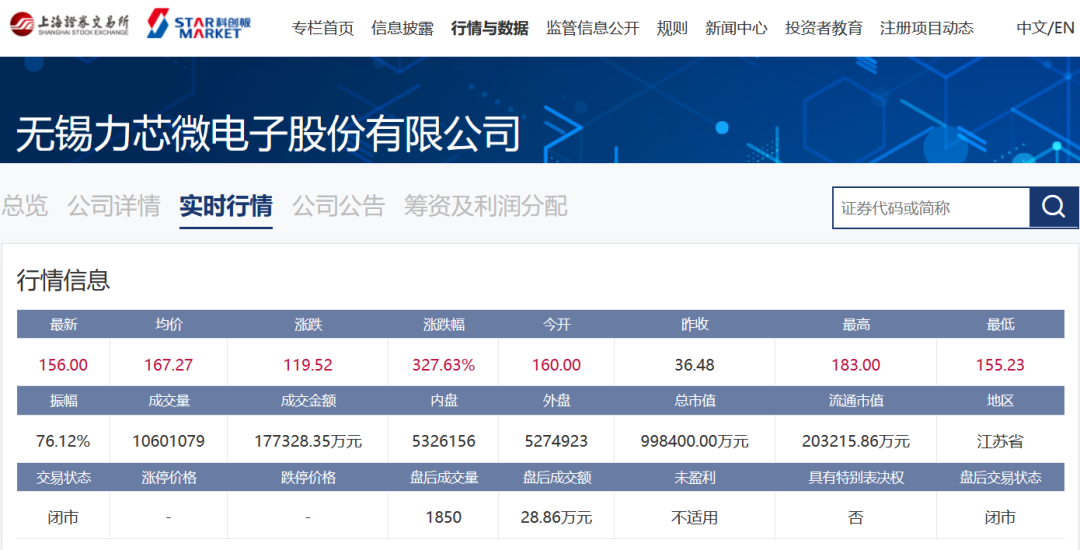Click the 跌停价格 header cell
Screen dimensions: 1080x550
[x=308, y=477]
